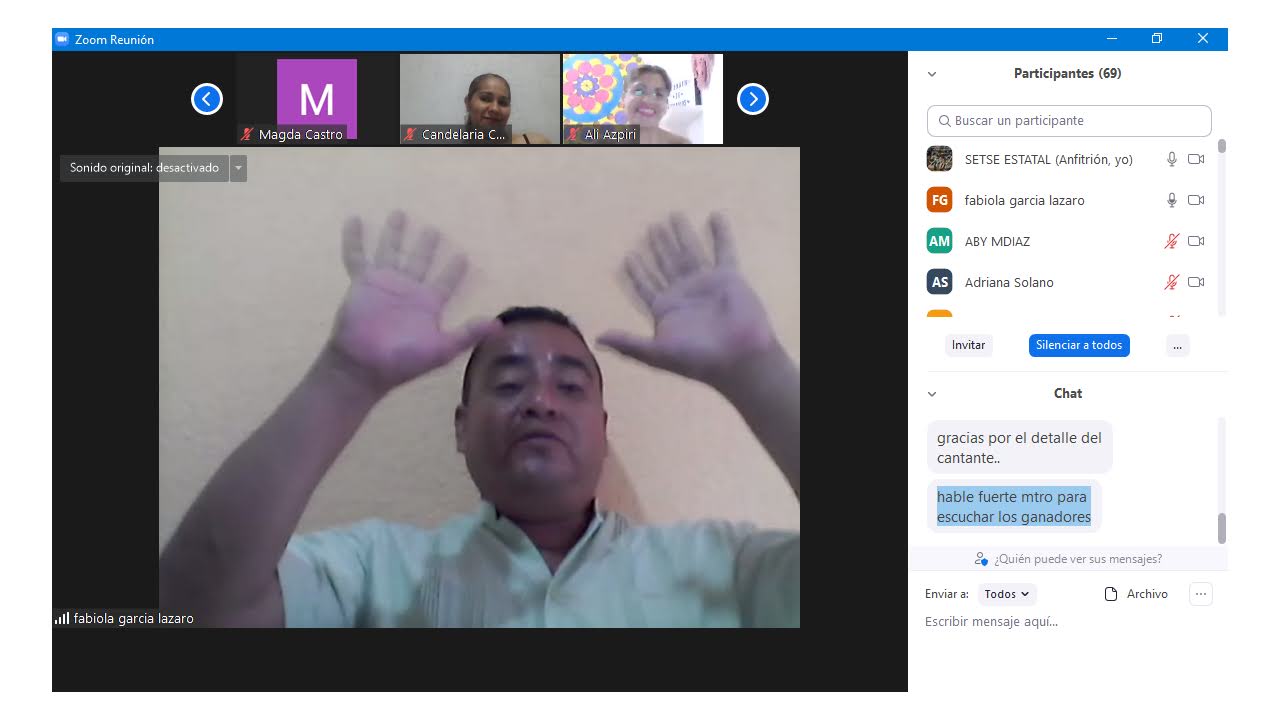Show next video thumbnails with right arrow
The height and width of the screenshot is (720, 1280).
pyautogui.click(x=753, y=99)
